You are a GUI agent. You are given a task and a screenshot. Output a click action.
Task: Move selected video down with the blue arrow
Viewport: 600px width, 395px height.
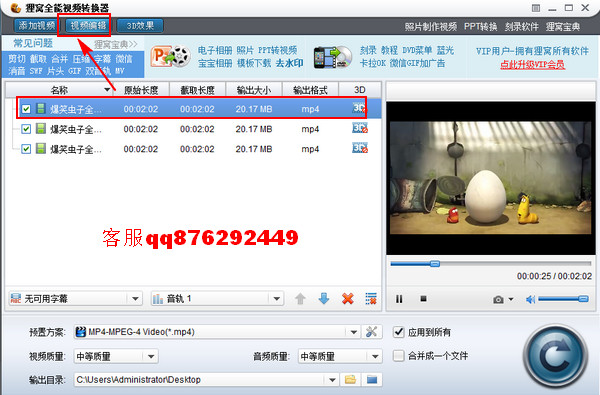click(324, 299)
